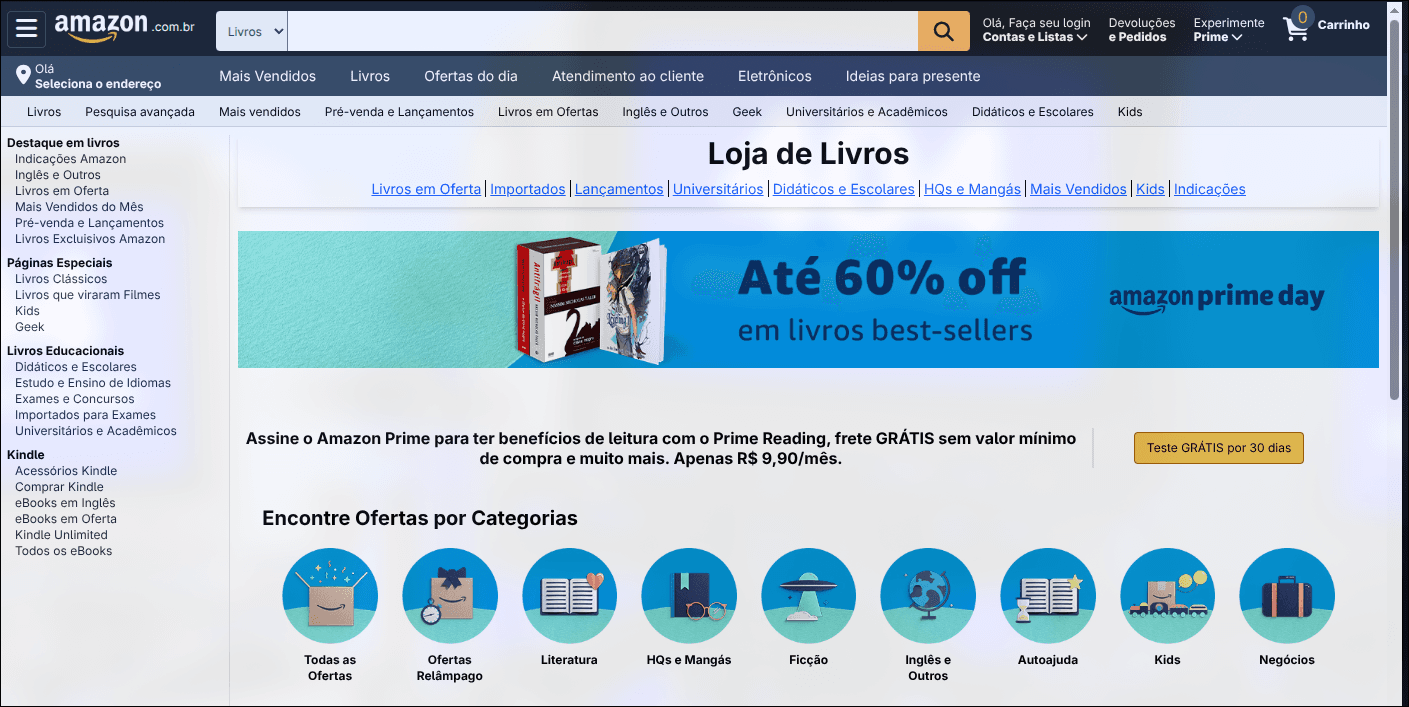The image size is (1409, 707).
Task: Open Ofertas do dia
Action: tap(471, 76)
